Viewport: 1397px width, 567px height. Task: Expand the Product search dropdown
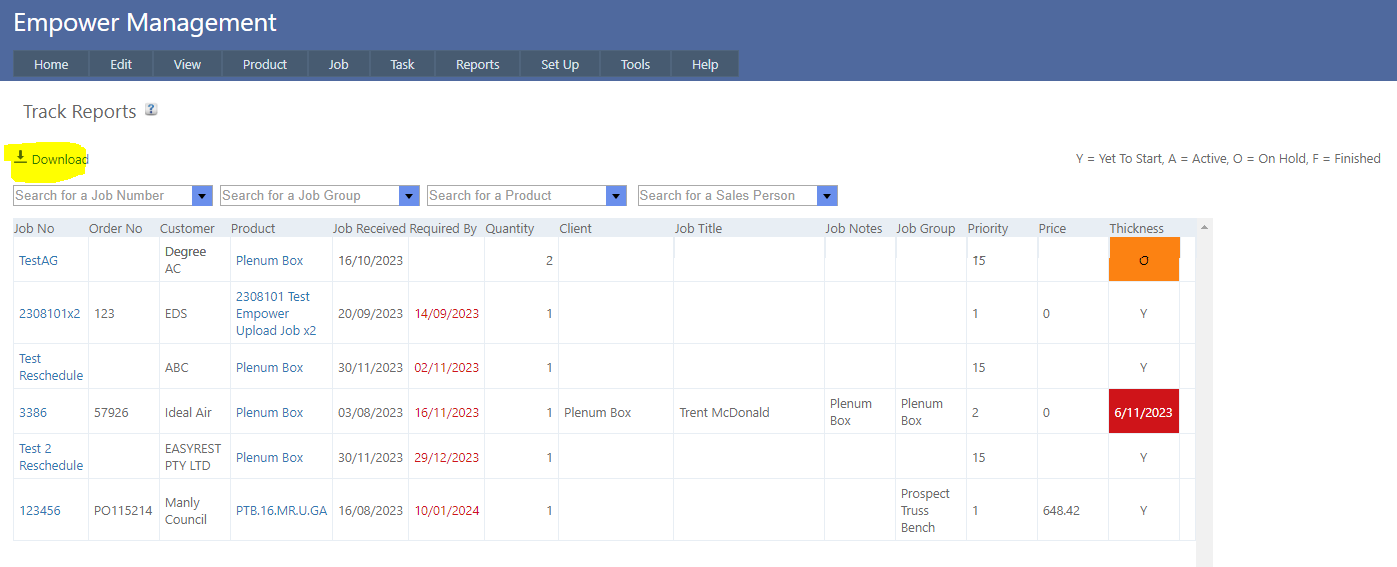[x=616, y=196]
